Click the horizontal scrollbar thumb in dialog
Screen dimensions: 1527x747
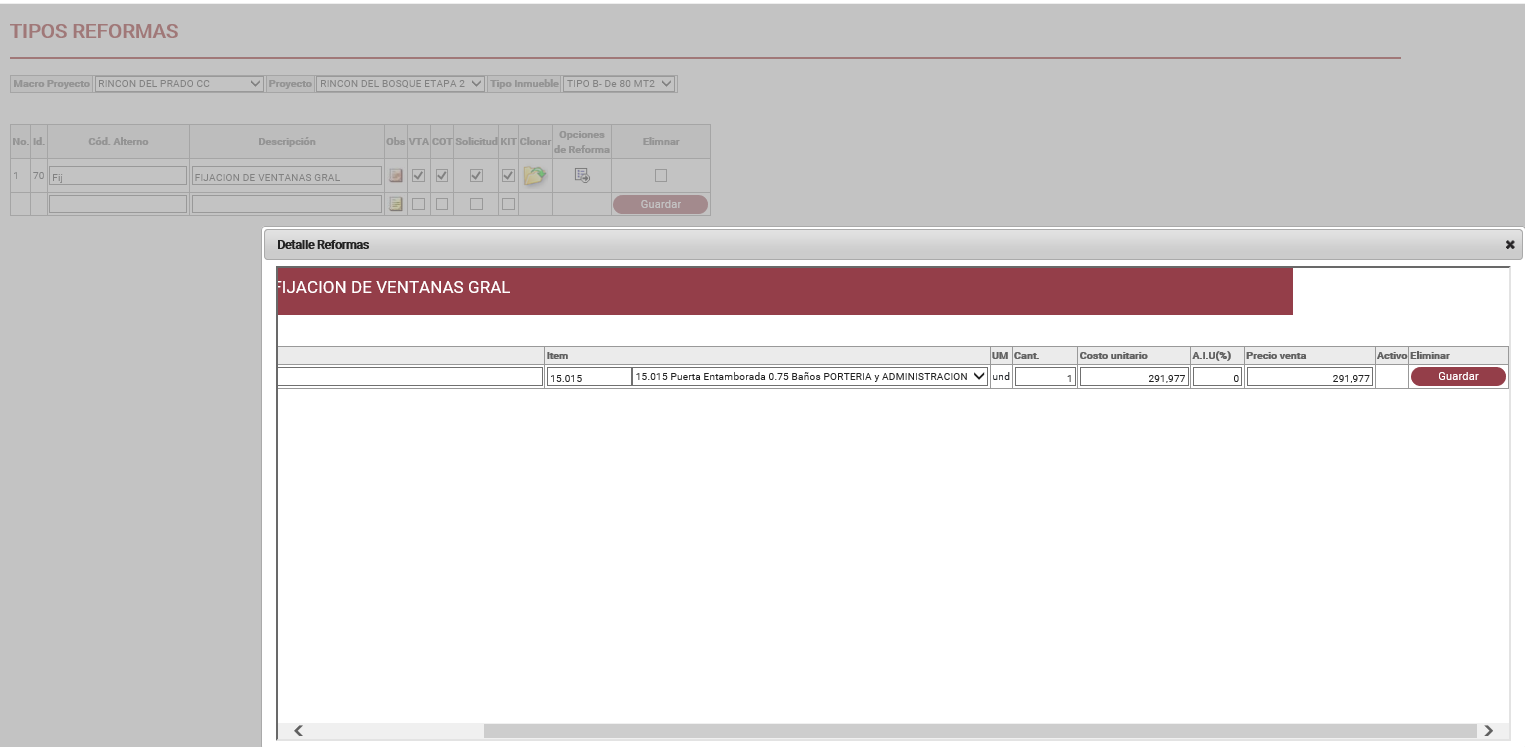coord(979,731)
